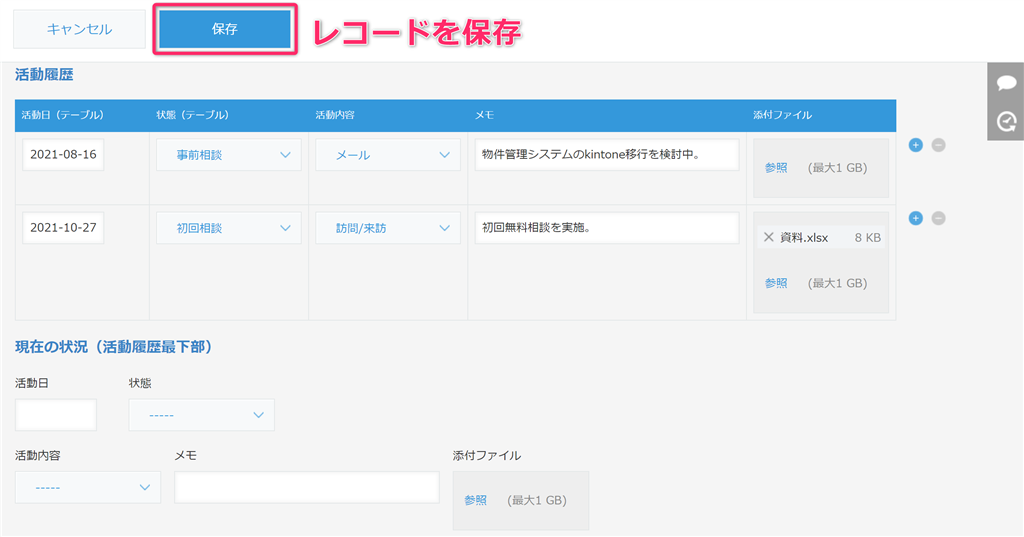
Task: Click the empty メモ field below
Action: coord(306,487)
